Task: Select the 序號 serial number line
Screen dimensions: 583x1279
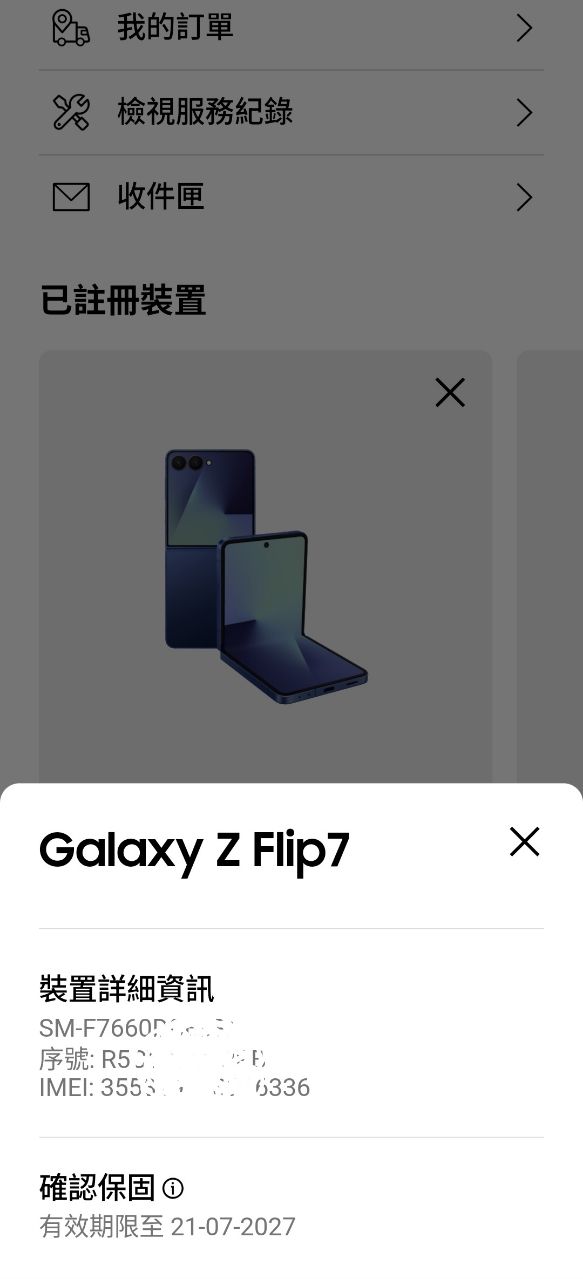Action: tap(153, 1058)
